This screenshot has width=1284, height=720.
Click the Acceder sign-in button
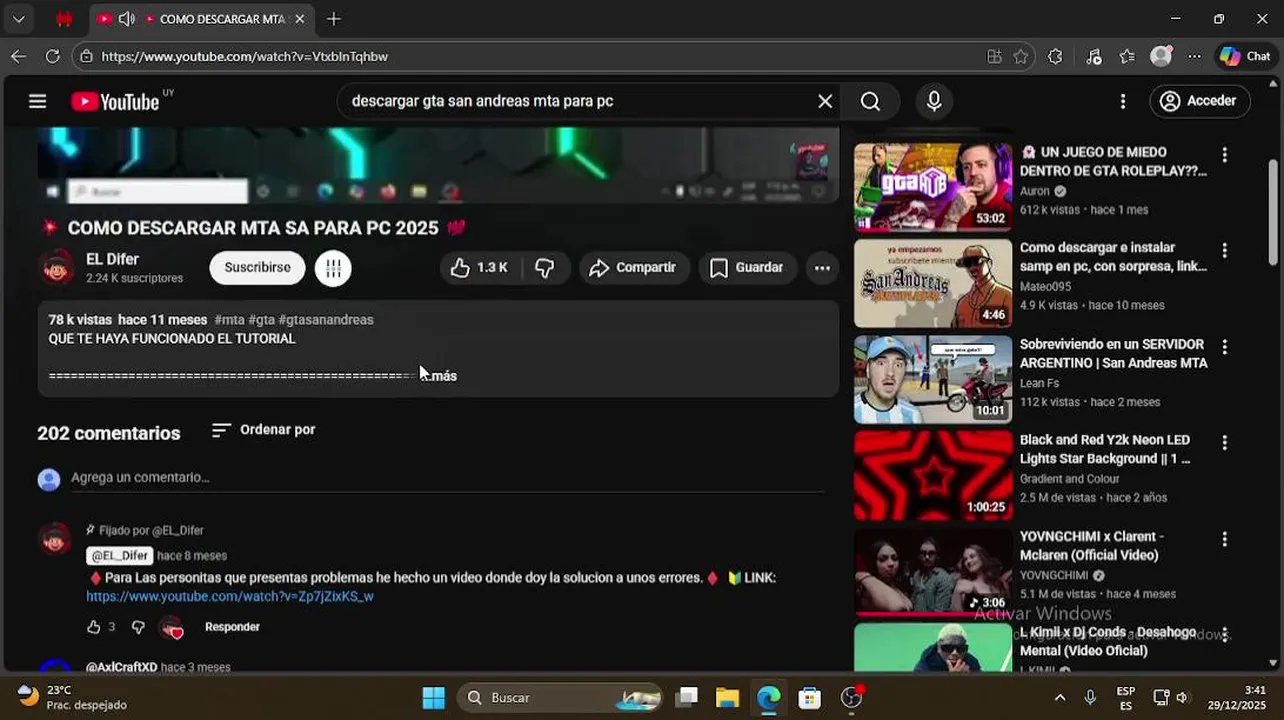[x=1199, y=101]
